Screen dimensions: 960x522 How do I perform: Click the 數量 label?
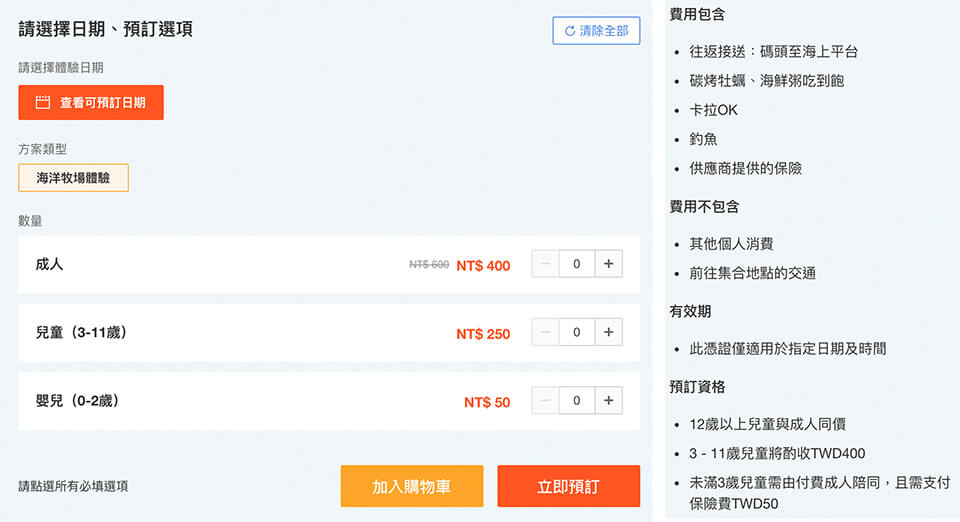(x=30, y=221)
